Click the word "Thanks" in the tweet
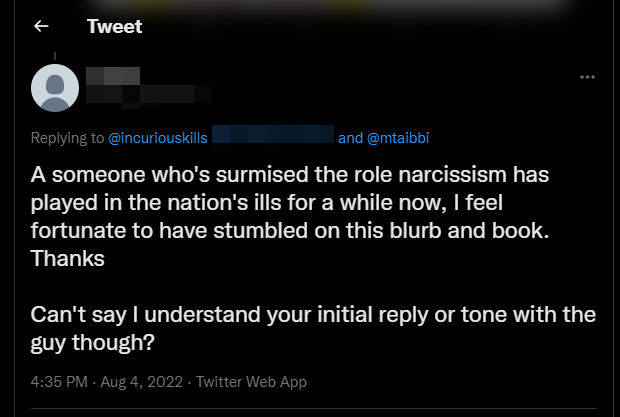Image resolution: width=620 pixels, height=417 pixels. tap(68, 257)
